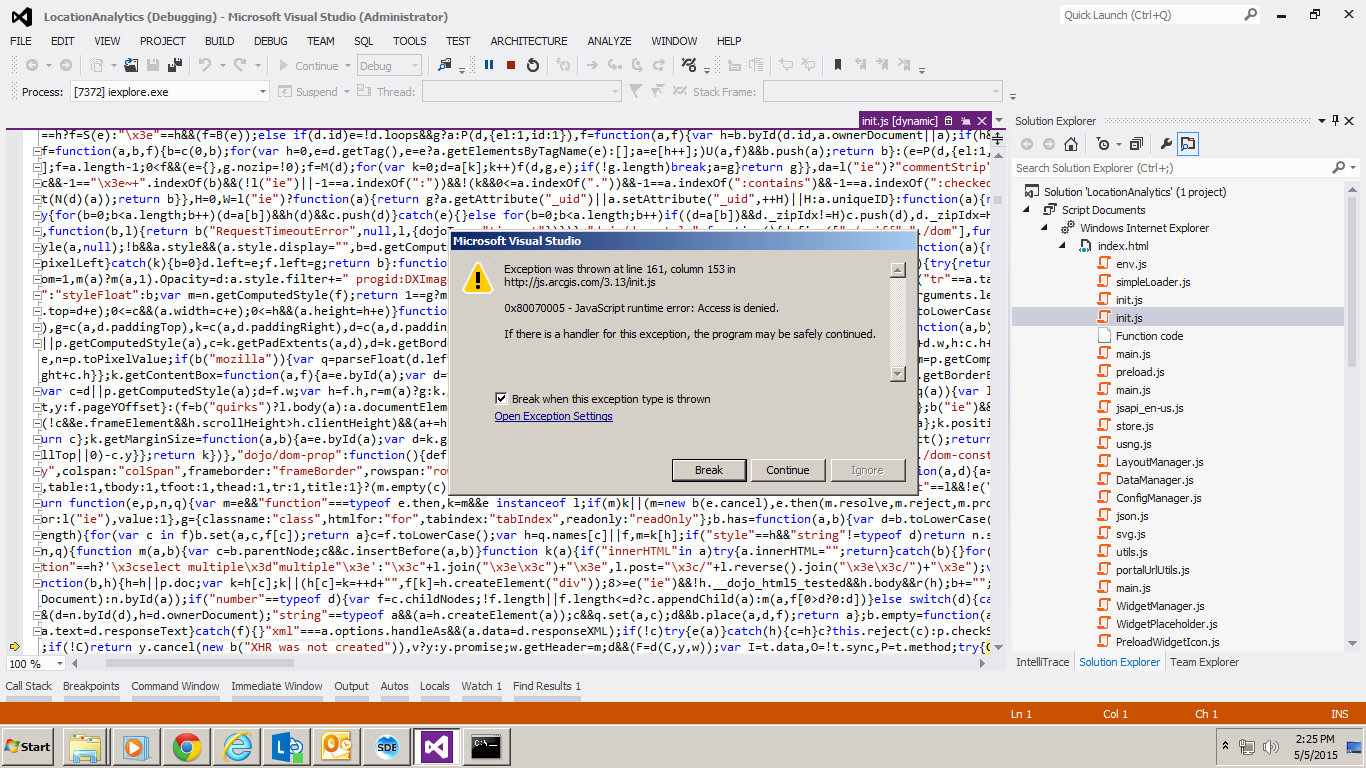
Task: Click the Windows Start button
Action: (29, 746)
